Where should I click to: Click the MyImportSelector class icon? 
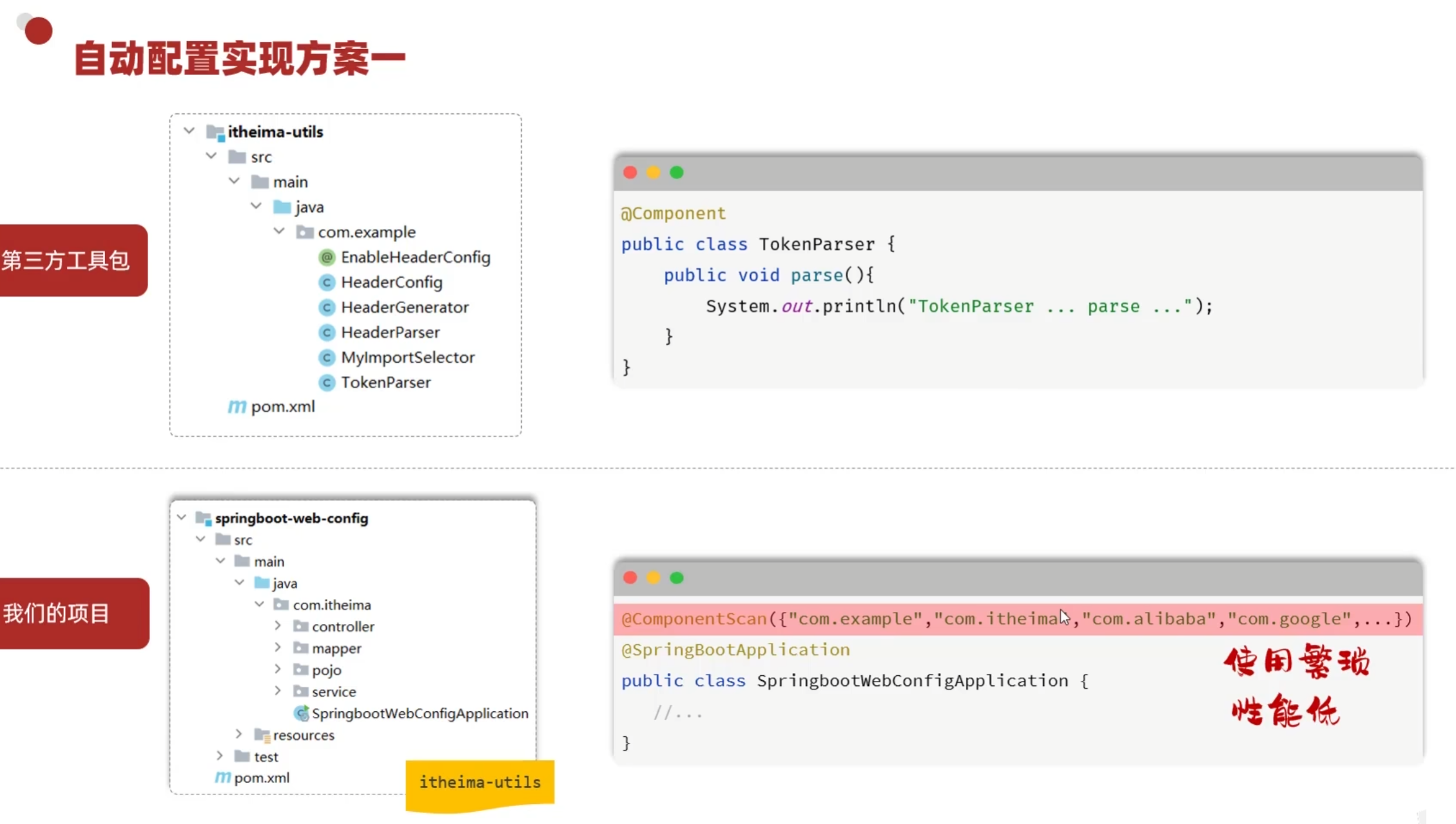327,358
